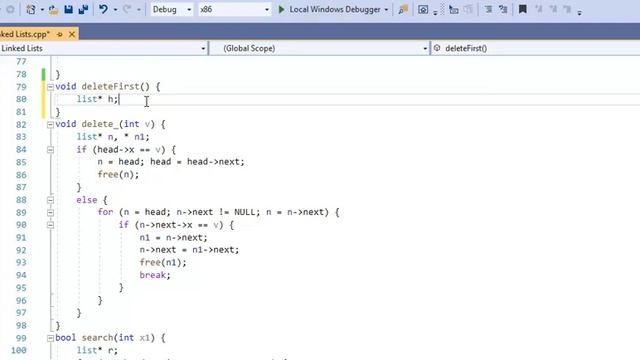The height and width of the screenshot is (360, 640).
Task: Click the increase line indent icon
Action: coord(503,9)
